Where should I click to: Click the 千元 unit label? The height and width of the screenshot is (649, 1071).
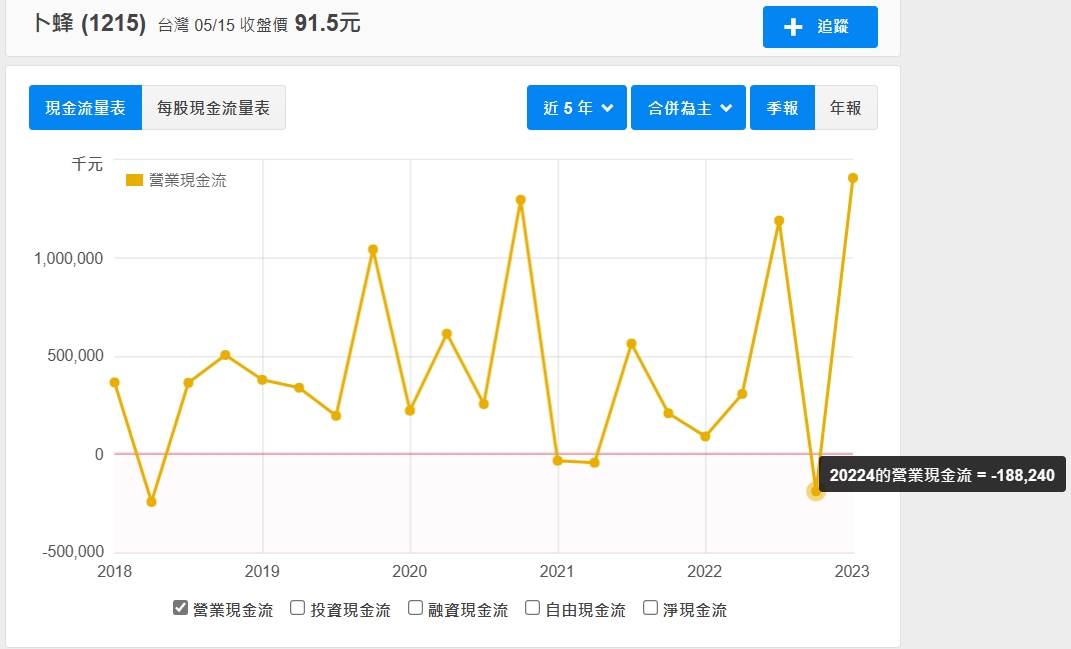[87, 165]
